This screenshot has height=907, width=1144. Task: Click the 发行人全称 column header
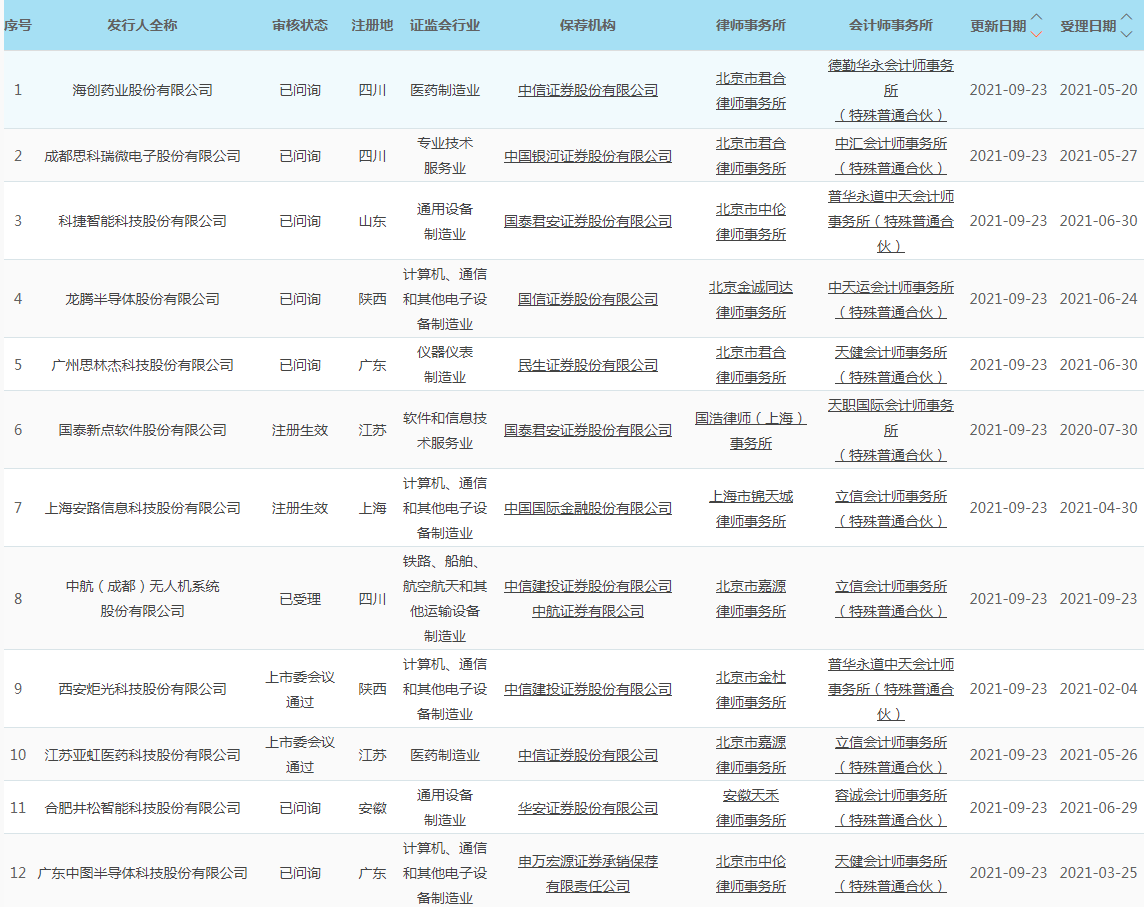(142, 25)
